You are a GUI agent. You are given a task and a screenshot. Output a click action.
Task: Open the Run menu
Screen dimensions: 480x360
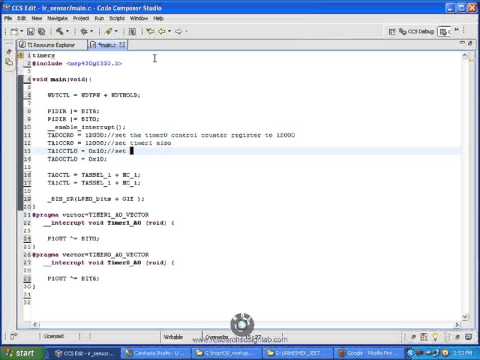point(99,18)
